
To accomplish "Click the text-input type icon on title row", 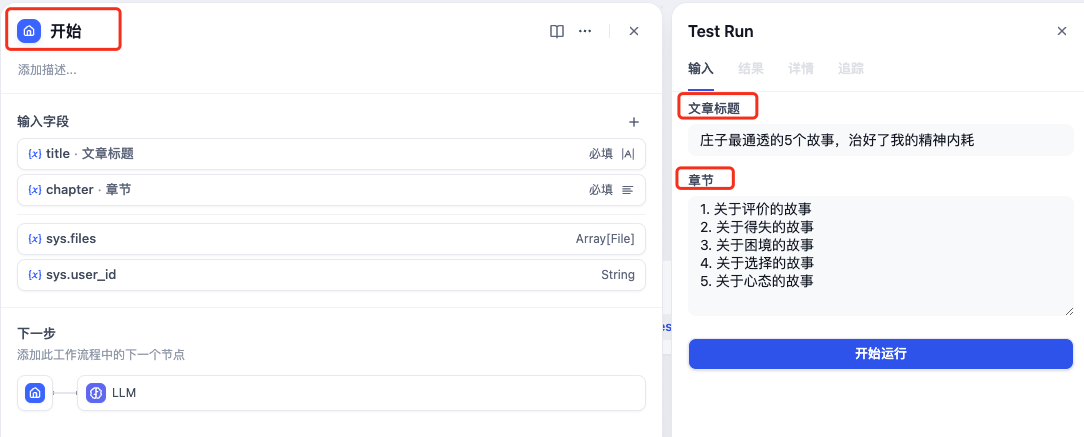I will pyautogui.click(x=628, y=154).
